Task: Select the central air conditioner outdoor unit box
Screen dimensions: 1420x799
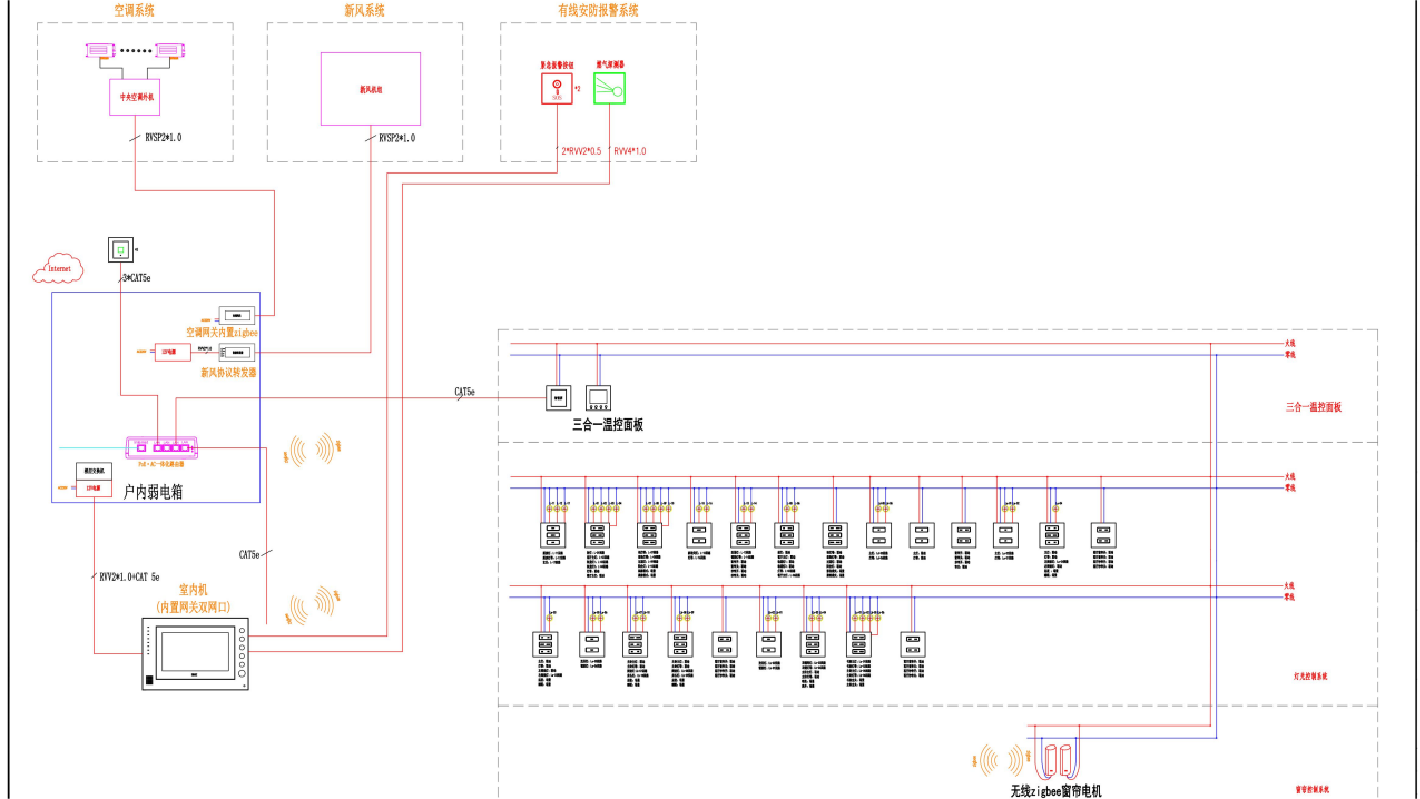Action: coord(134,98)
